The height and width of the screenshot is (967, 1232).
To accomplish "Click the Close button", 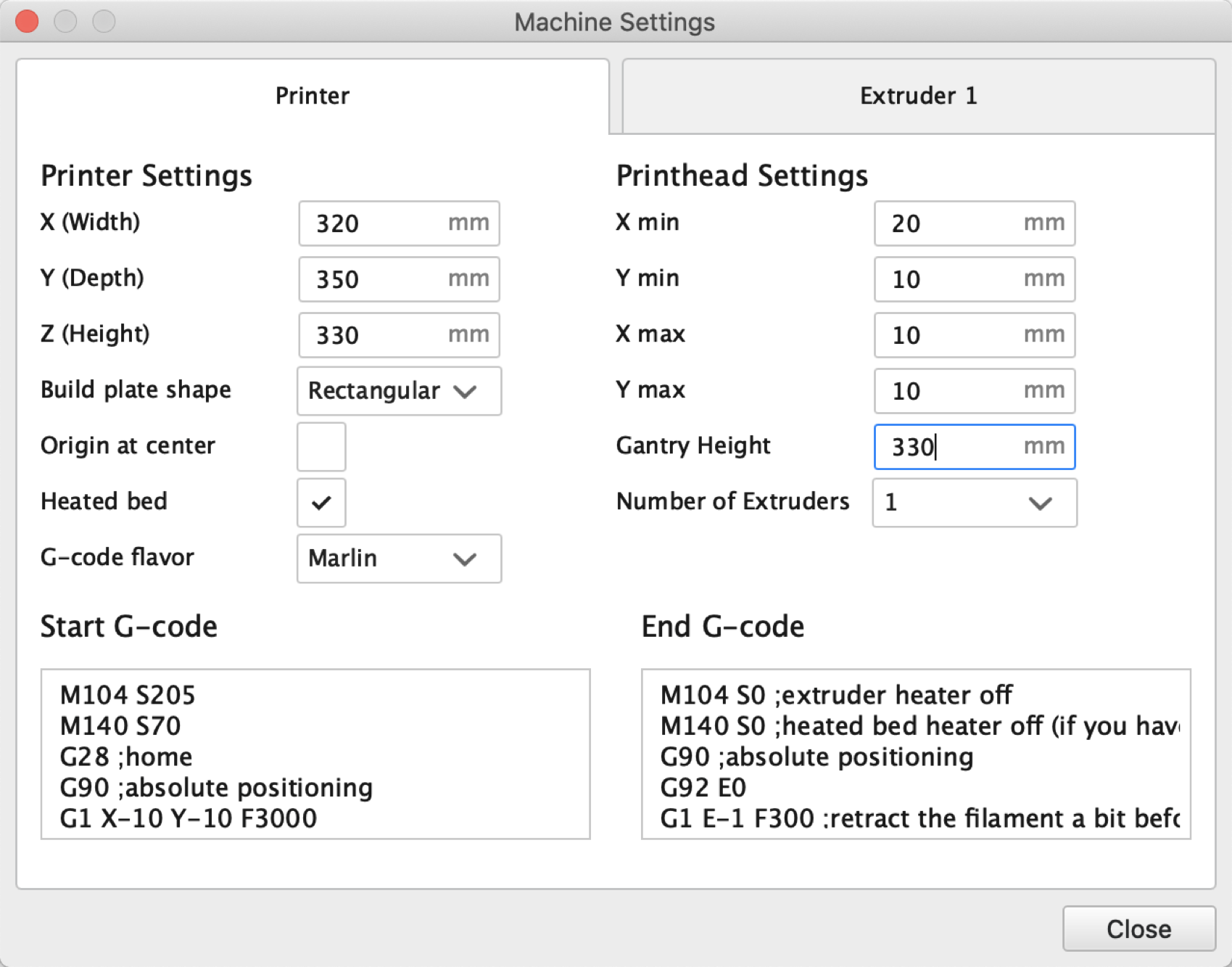I will (x=1138, y=929).
